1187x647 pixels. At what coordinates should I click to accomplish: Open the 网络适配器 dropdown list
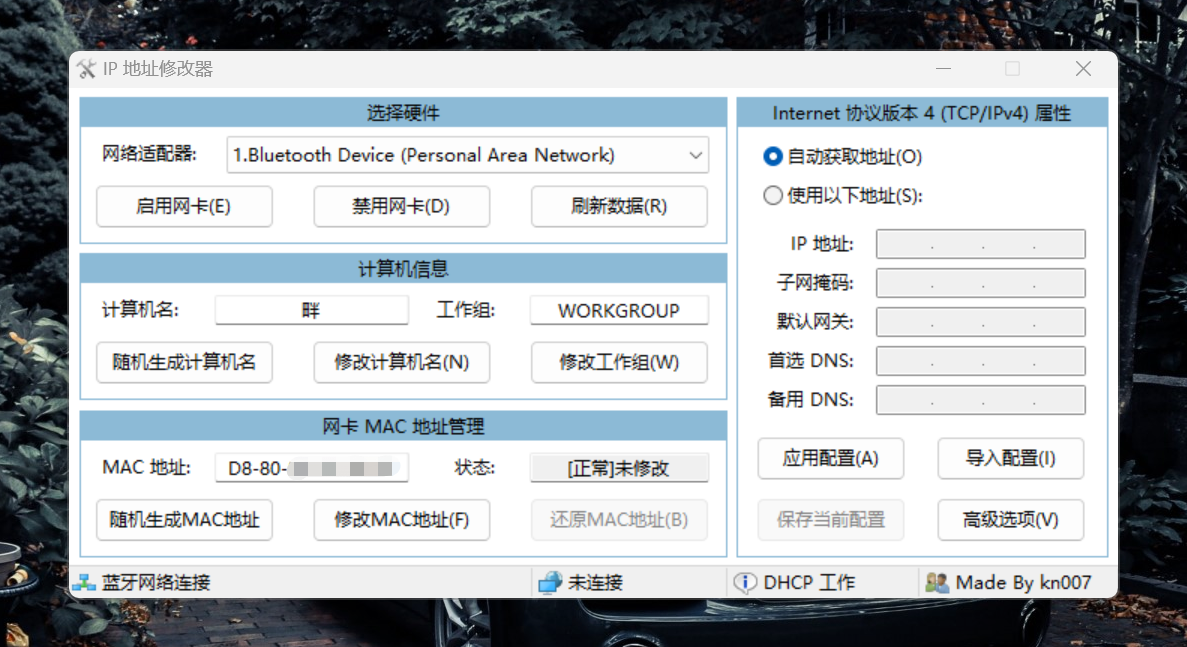coord(467,155)
